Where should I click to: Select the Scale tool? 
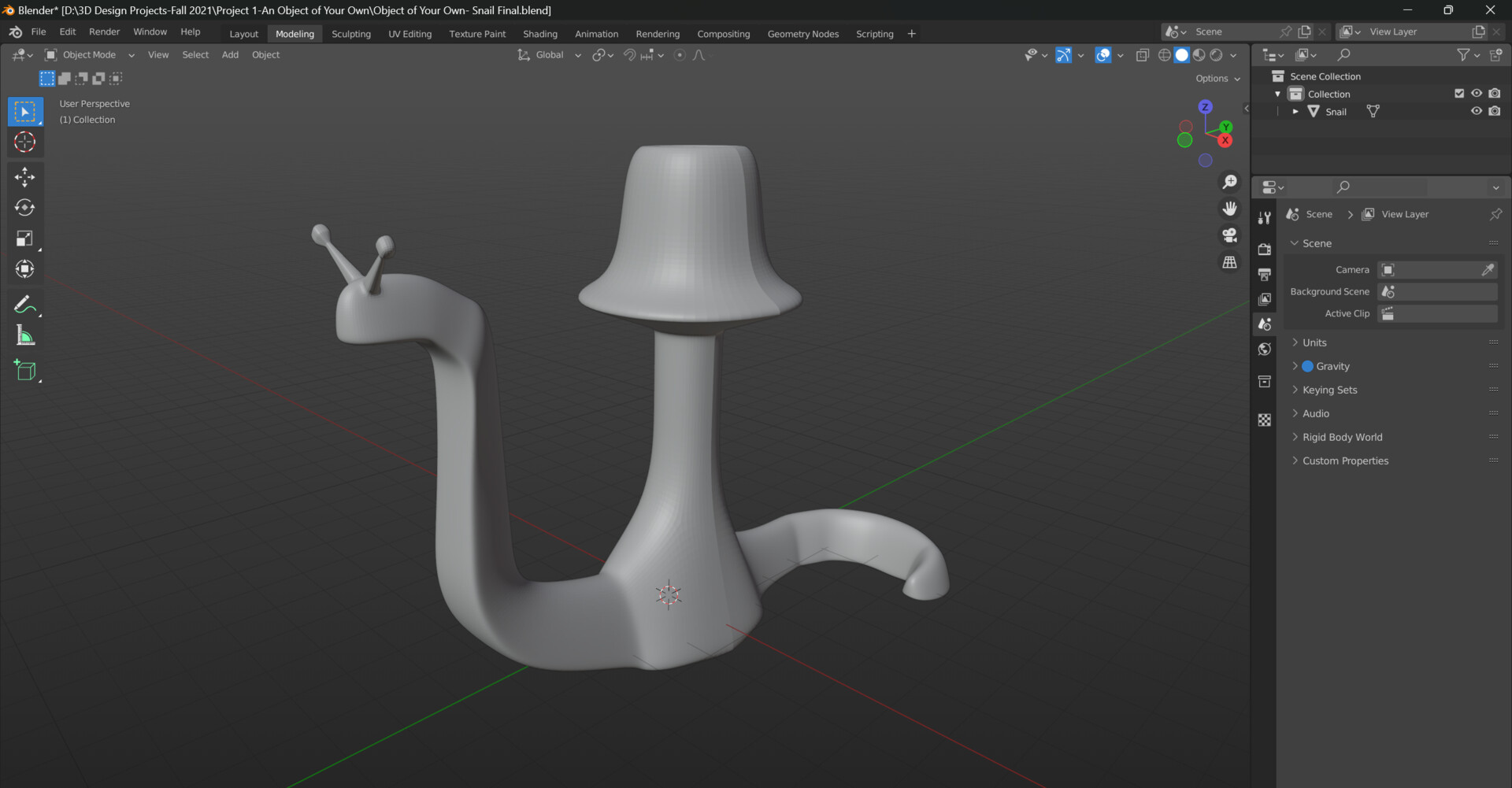tap(24, 239)
